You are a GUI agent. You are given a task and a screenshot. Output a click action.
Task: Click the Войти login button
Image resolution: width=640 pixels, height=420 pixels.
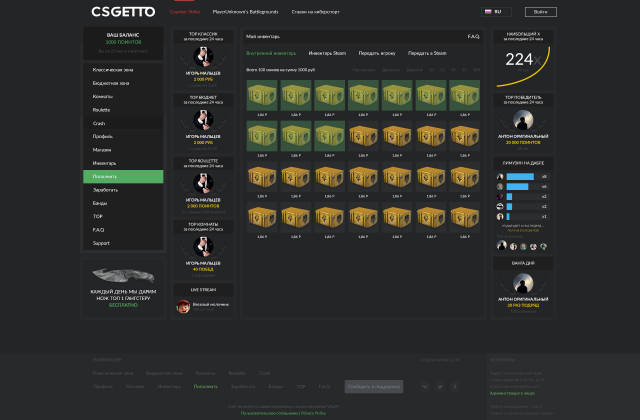click(x=540, y=12)
